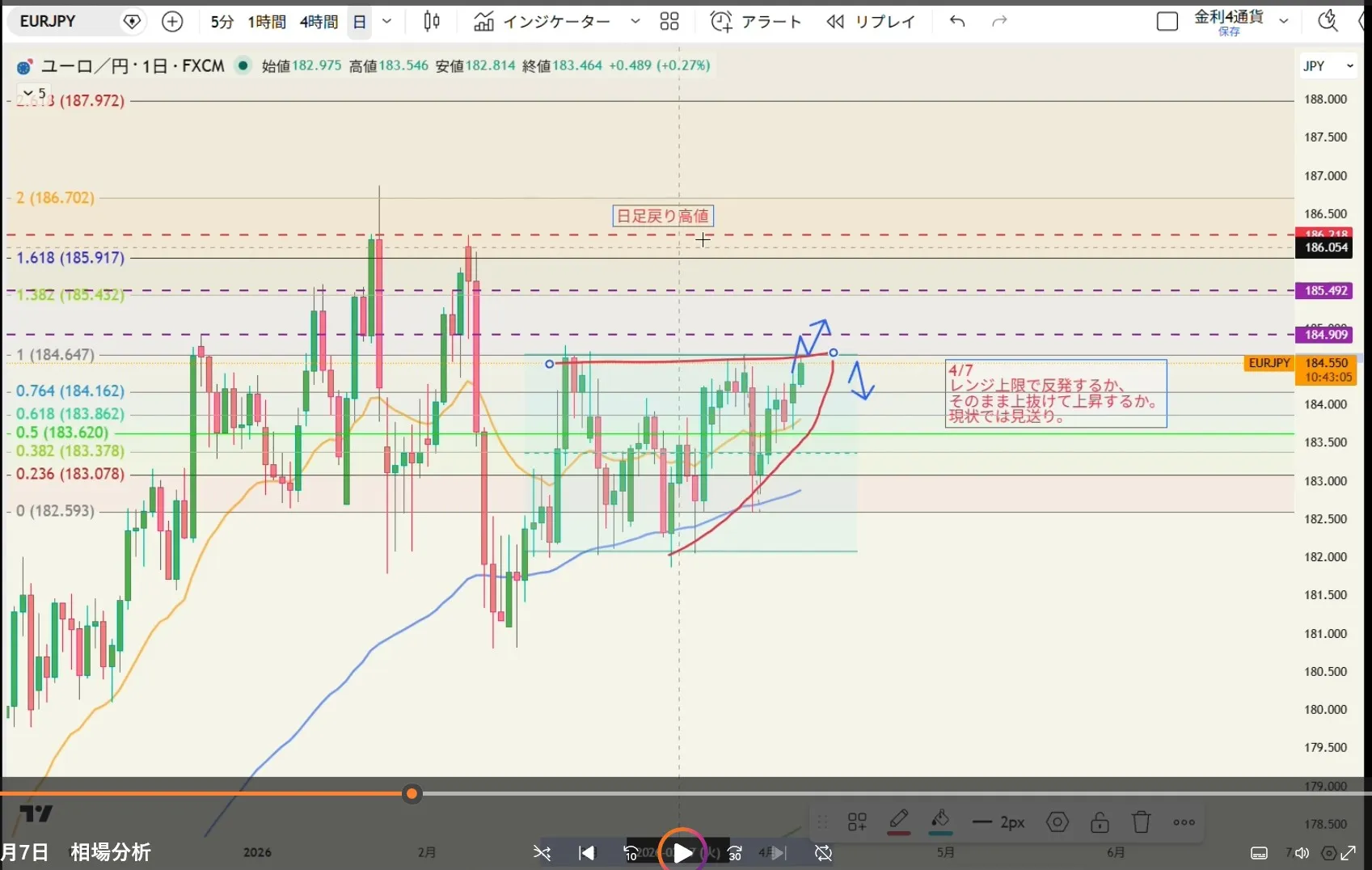The height and width of the screenshot is (870, 1372).
Task: Click the 185.492 purple price label
Action: tap(1326, 290)
